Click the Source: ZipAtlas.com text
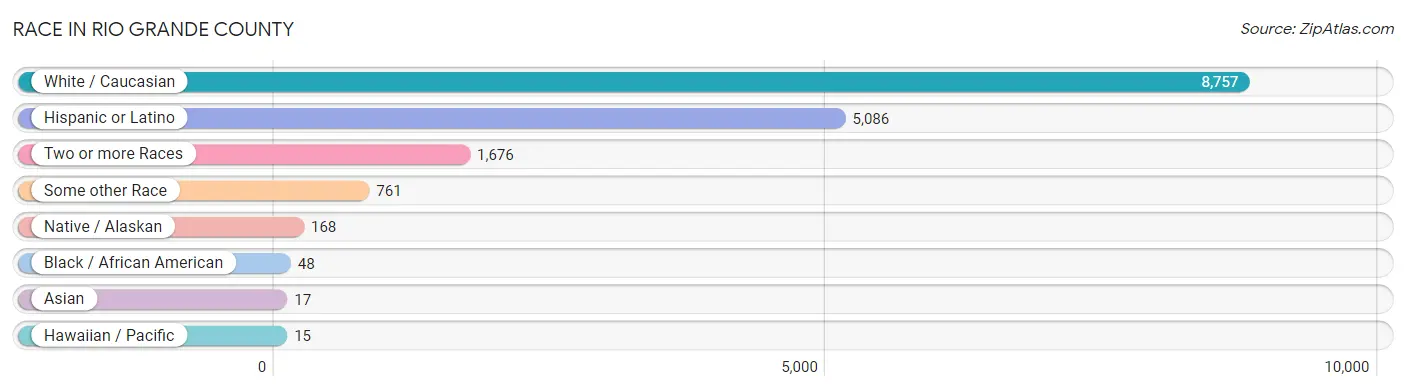The image size is (1406, 391). [x=1317, y=29]
